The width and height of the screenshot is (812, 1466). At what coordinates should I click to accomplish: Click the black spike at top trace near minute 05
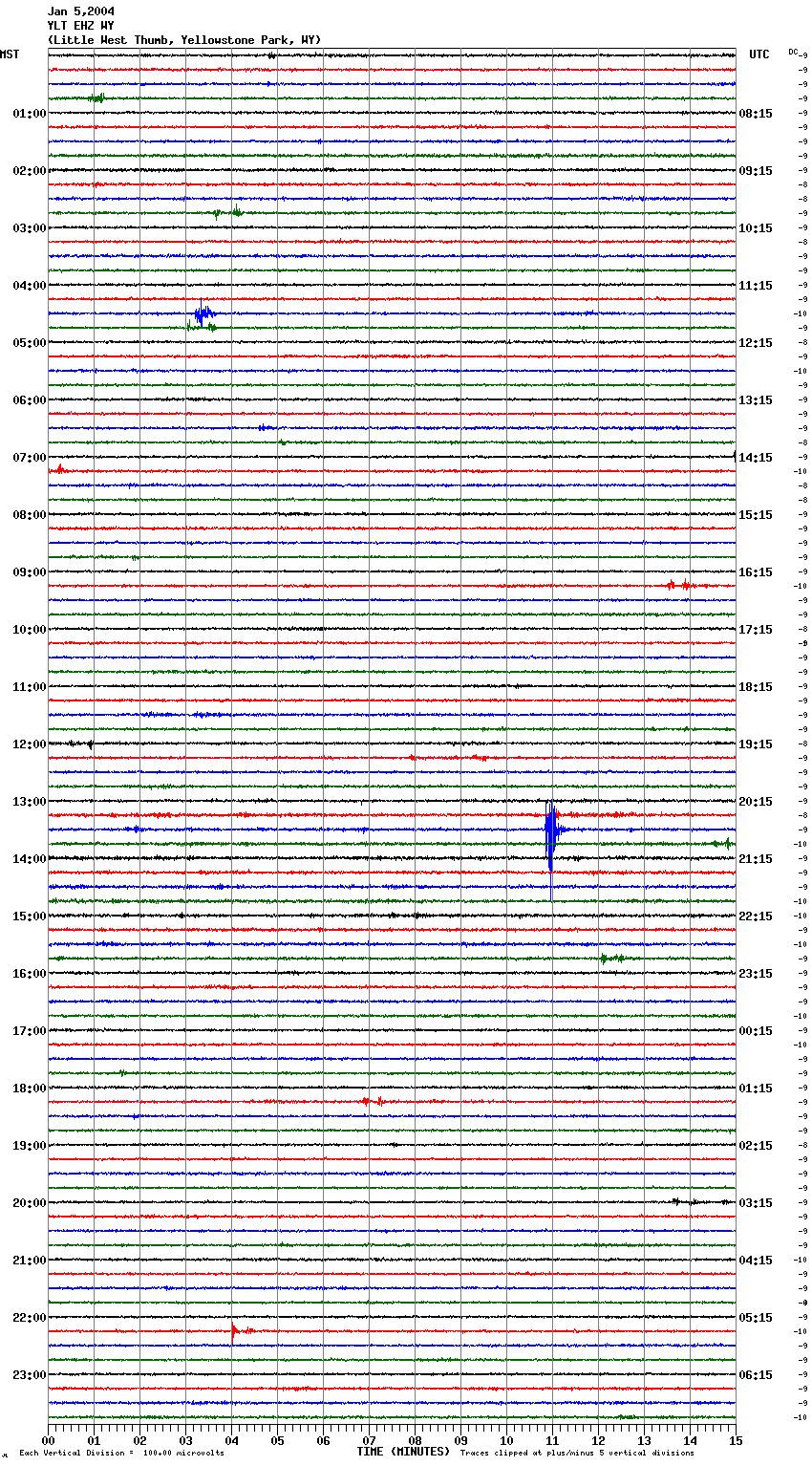[x=271, y=55]
